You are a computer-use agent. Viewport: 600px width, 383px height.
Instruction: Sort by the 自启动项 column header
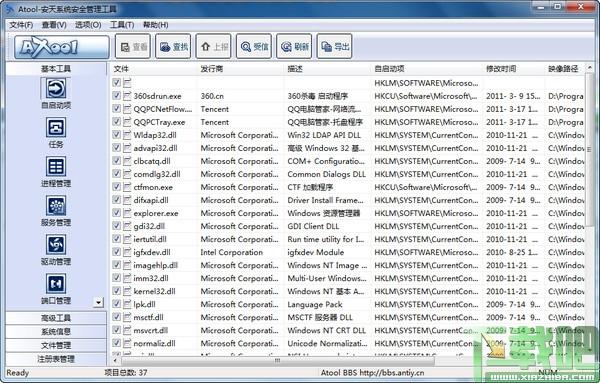[427, 69]
